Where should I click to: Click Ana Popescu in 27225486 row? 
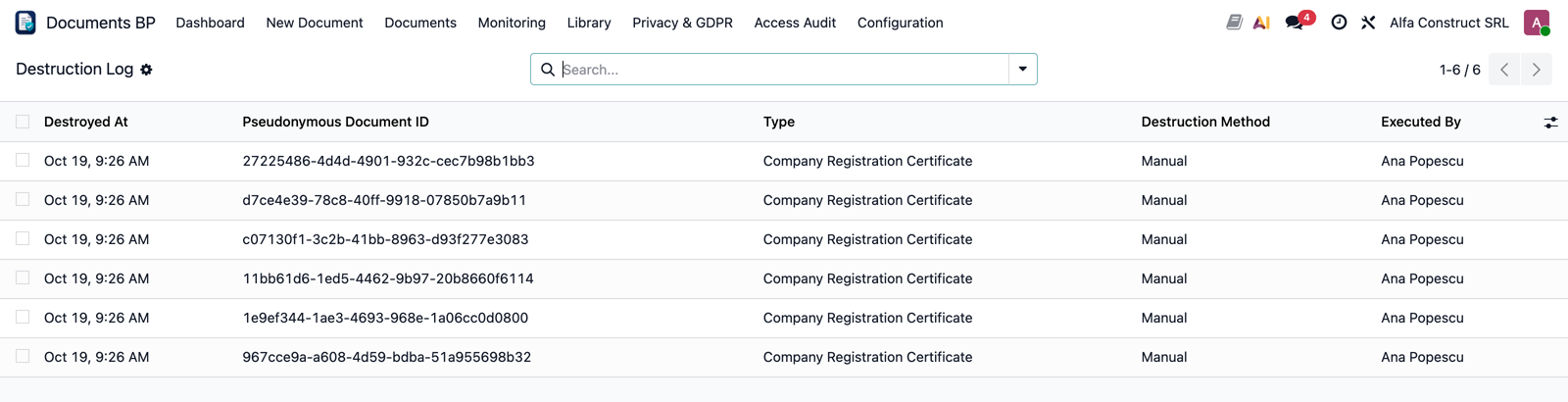(1422, 161)
